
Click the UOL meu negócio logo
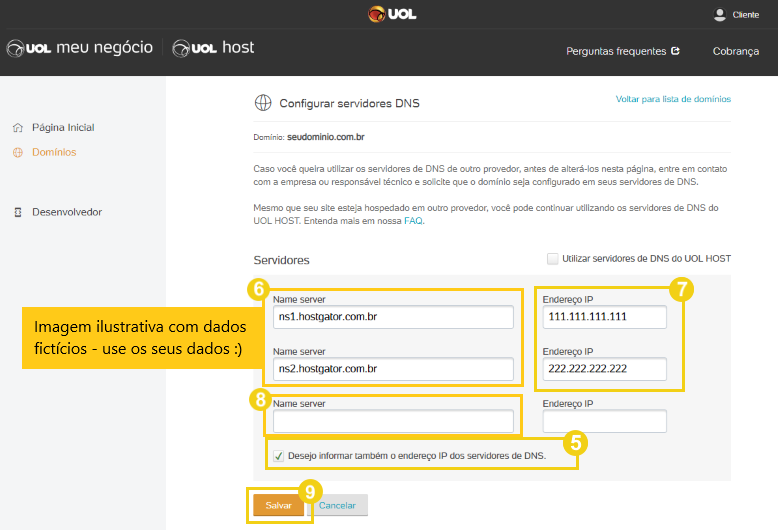(x=79, y=48)
